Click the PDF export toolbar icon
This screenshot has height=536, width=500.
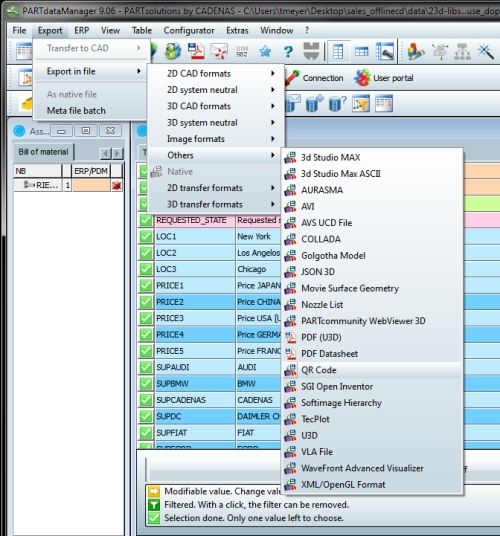click(x=197, y=51)
